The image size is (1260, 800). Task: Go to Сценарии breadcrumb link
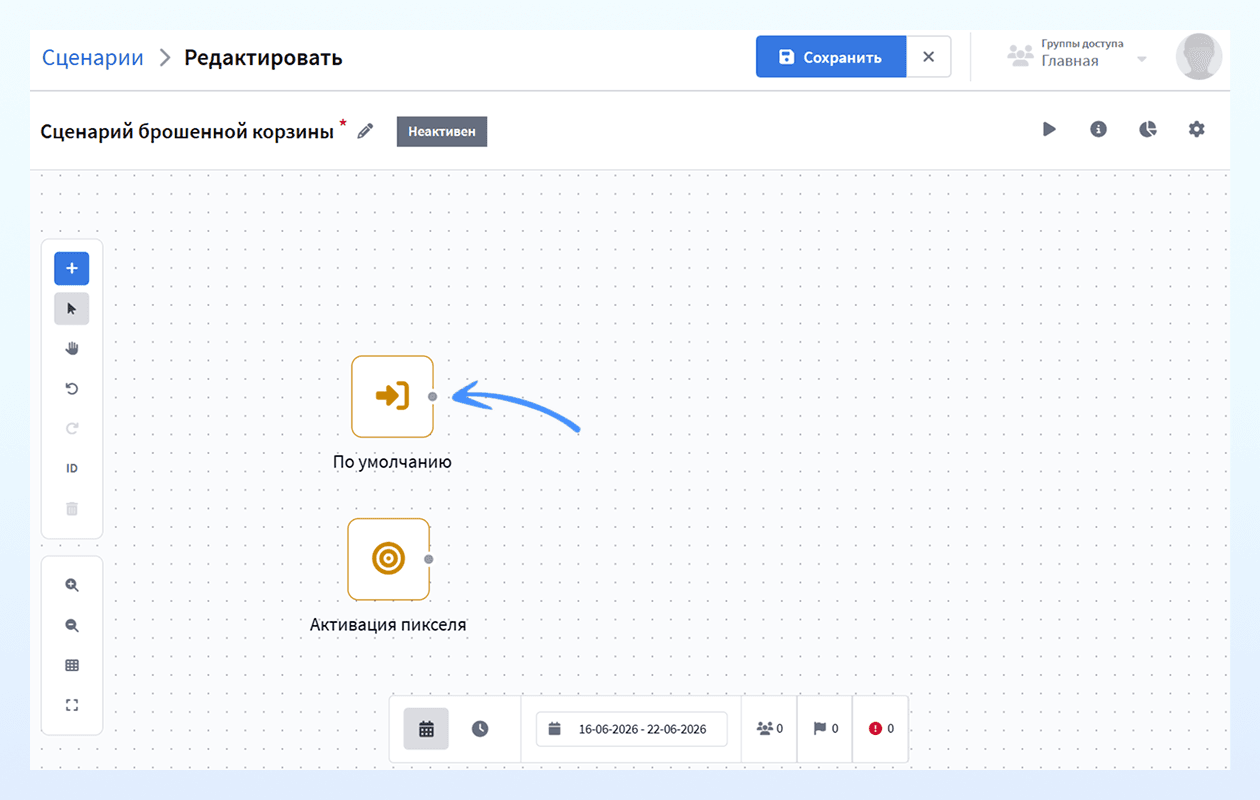pyautogui.click(x=93, y=57)
